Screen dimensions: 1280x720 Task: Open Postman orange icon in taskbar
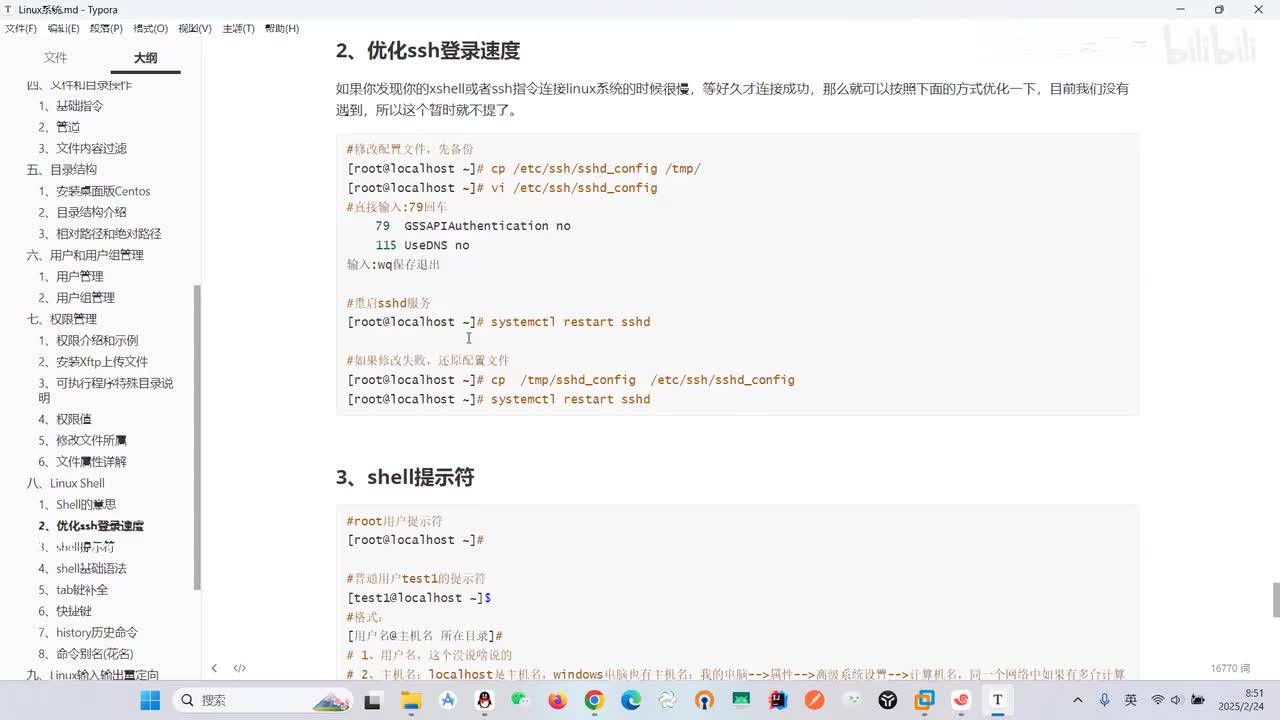(x=814, y=701)
